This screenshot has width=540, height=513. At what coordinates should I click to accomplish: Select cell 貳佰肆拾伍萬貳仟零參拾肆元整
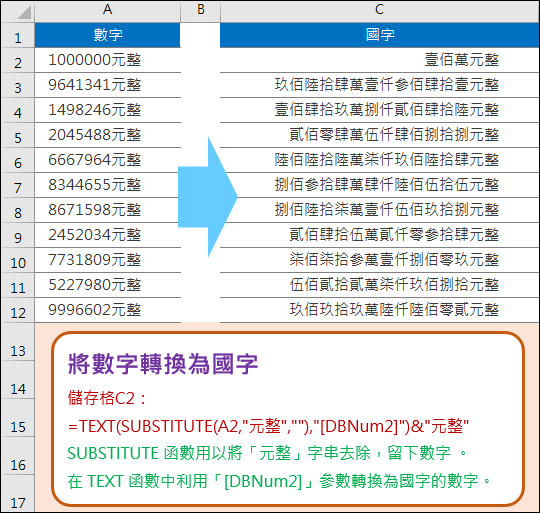pos(380,235)
